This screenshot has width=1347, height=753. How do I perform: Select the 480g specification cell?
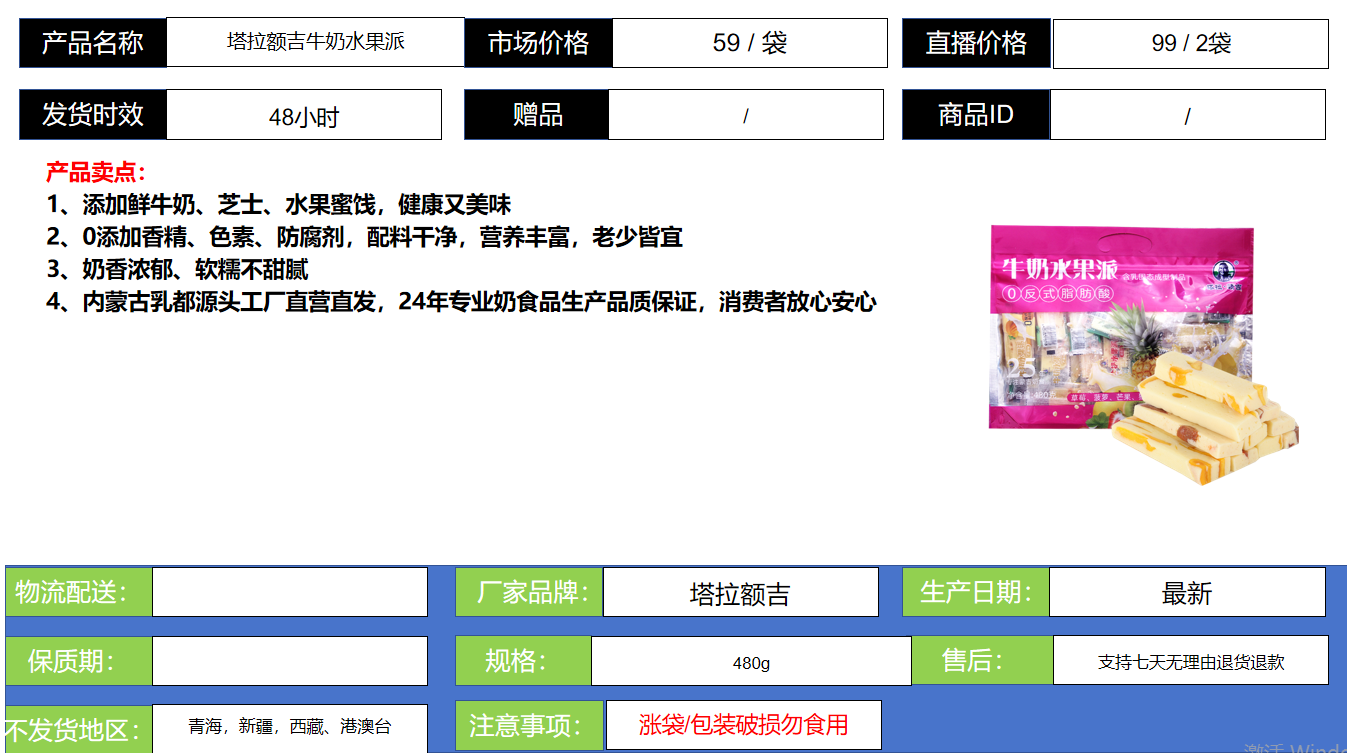[750, 662]
